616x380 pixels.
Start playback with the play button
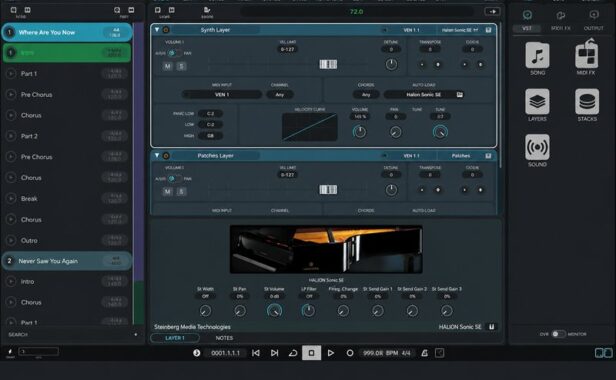point(331,353)
